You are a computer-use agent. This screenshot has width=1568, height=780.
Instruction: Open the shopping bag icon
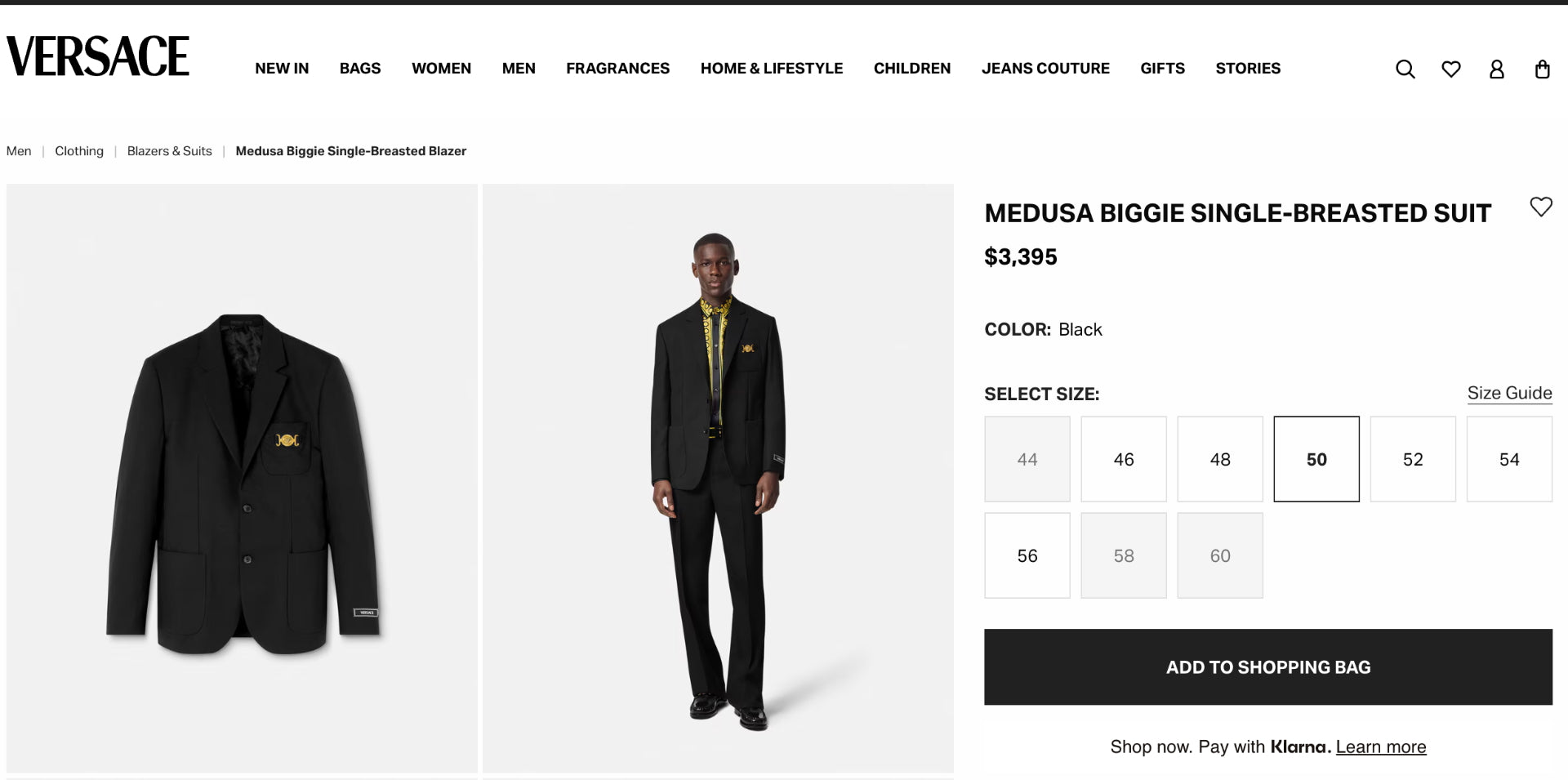point(1543,69)
